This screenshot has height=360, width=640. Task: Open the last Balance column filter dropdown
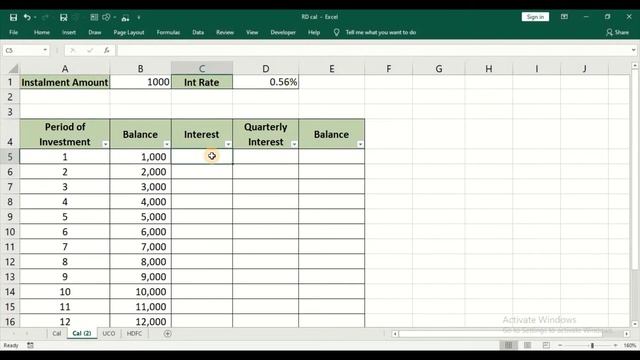(360, 144)
